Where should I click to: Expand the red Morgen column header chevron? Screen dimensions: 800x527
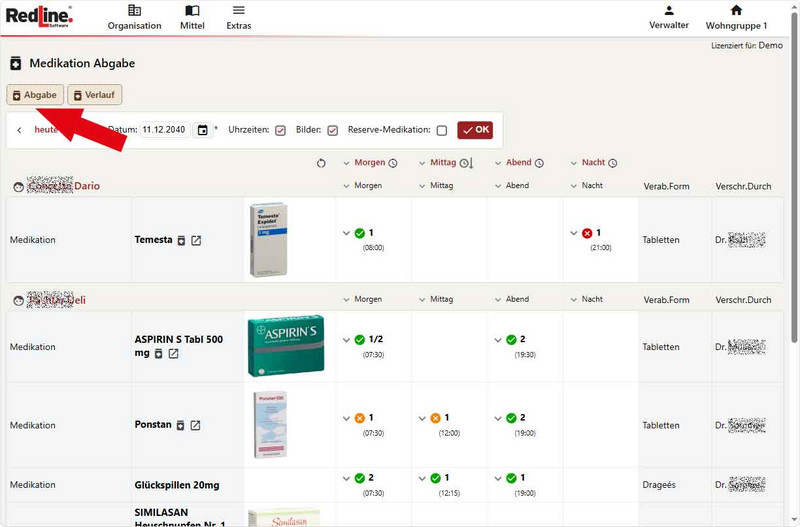coord(346,163)
